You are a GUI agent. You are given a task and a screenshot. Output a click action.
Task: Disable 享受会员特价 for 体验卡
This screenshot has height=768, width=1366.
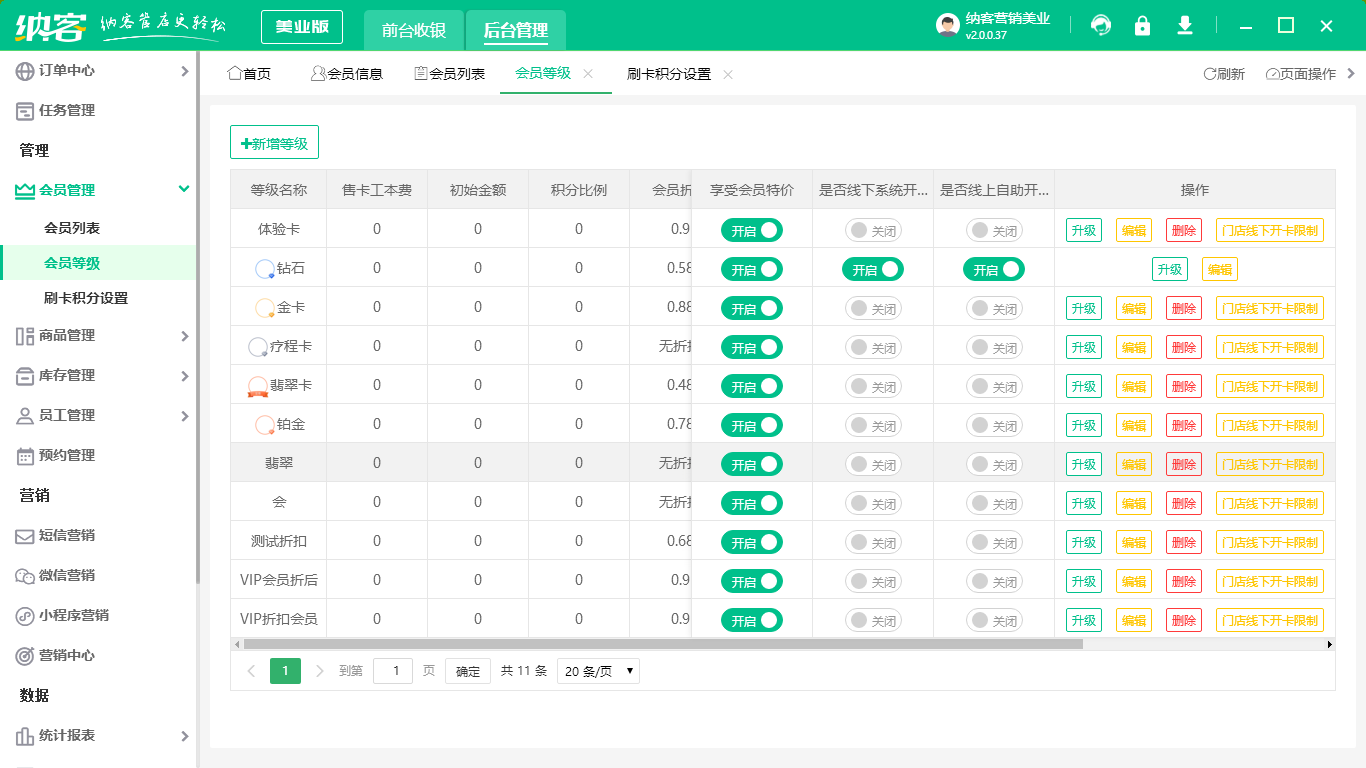tap(751, 229)
